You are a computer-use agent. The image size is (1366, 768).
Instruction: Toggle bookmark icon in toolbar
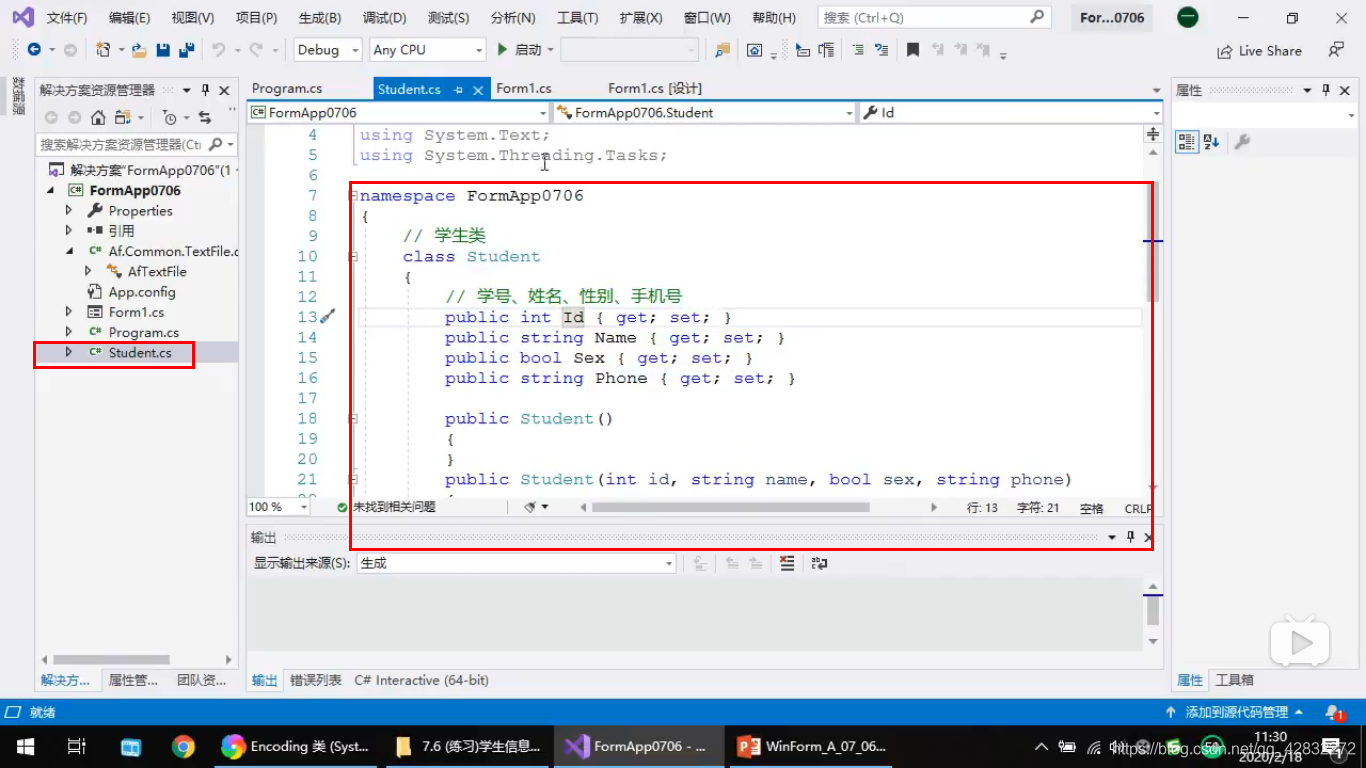click(913, 50)
